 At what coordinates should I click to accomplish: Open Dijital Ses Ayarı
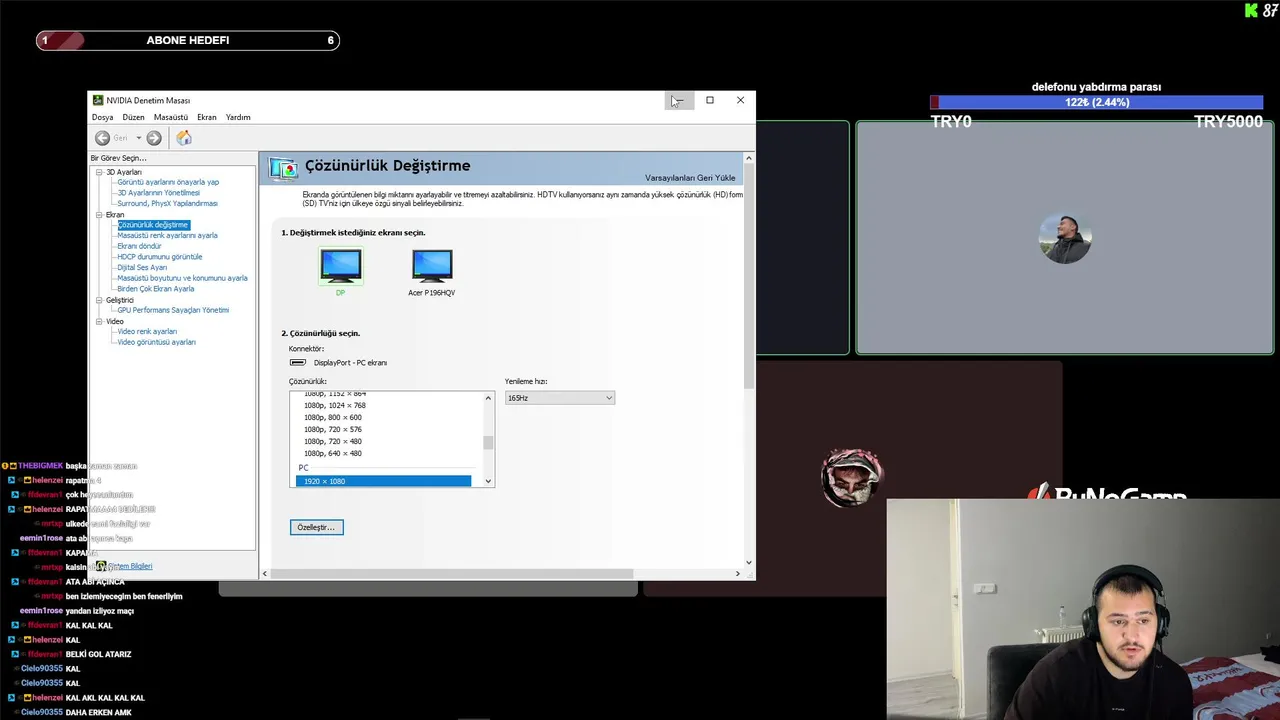[x=142, y=267]
